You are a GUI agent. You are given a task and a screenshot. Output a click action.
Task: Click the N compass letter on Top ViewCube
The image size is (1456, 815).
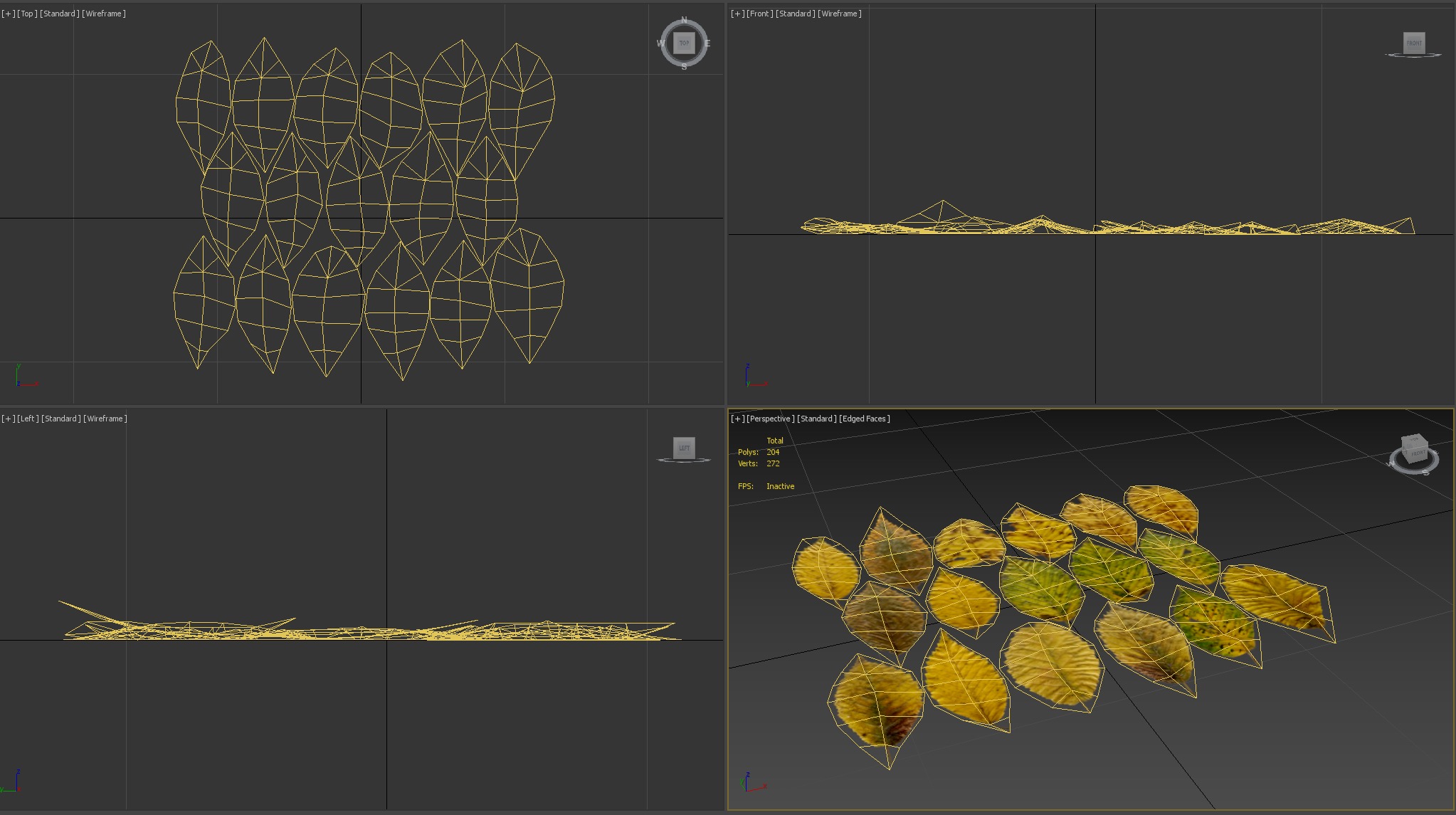685,20
